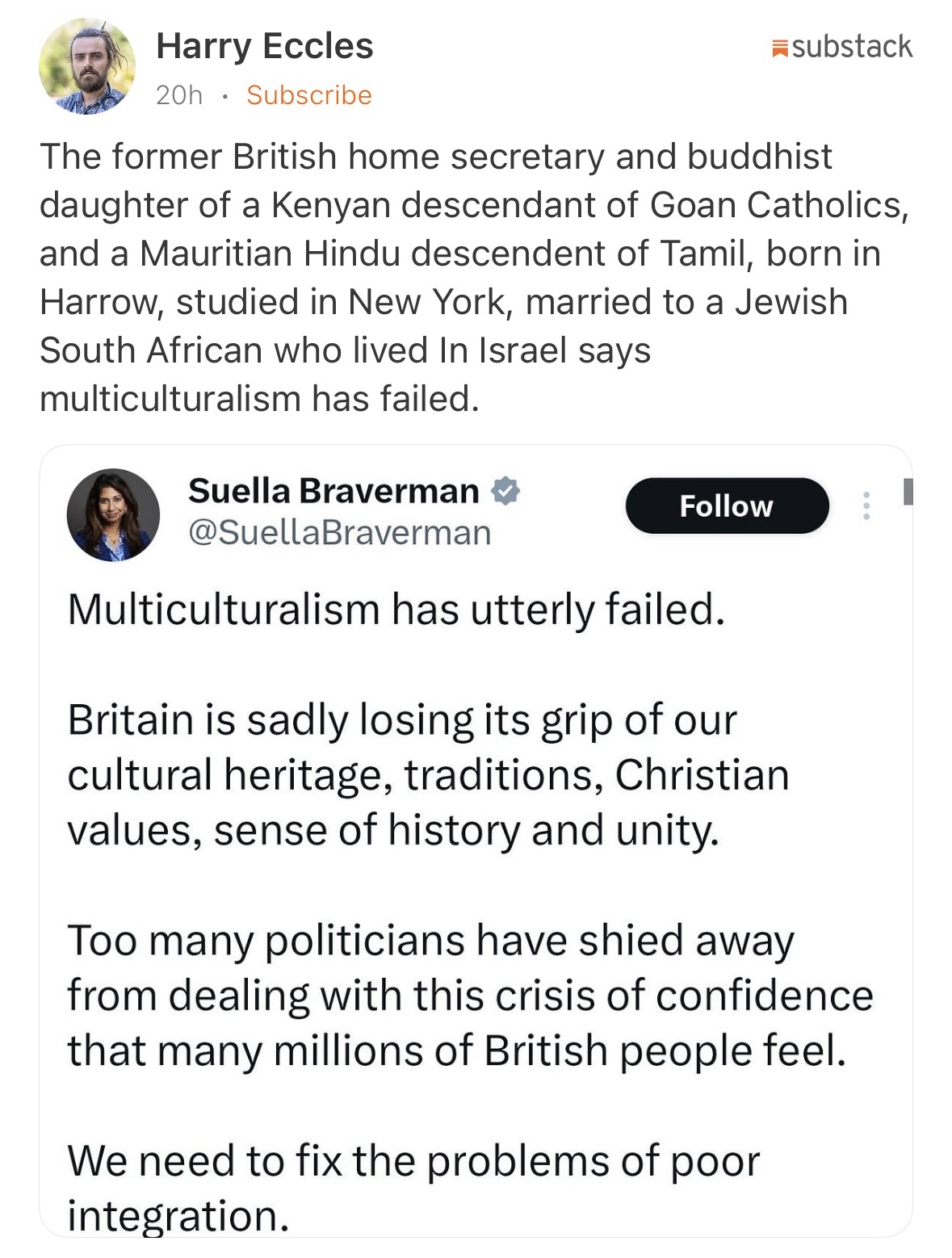Click the 20h timestamp
The image size is (952, 1258).
point(178,95)
